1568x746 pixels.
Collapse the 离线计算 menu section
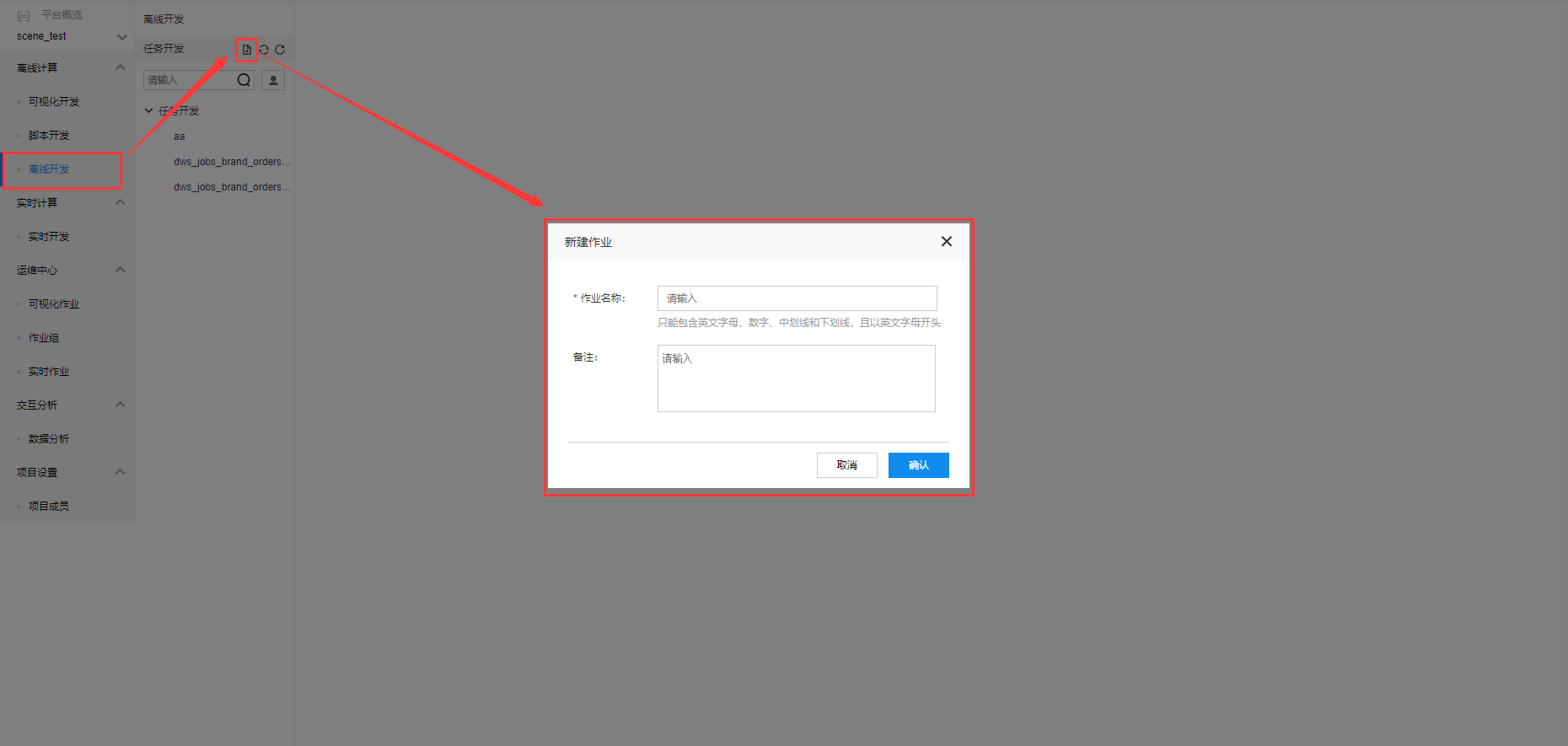[x=120, y=67]
